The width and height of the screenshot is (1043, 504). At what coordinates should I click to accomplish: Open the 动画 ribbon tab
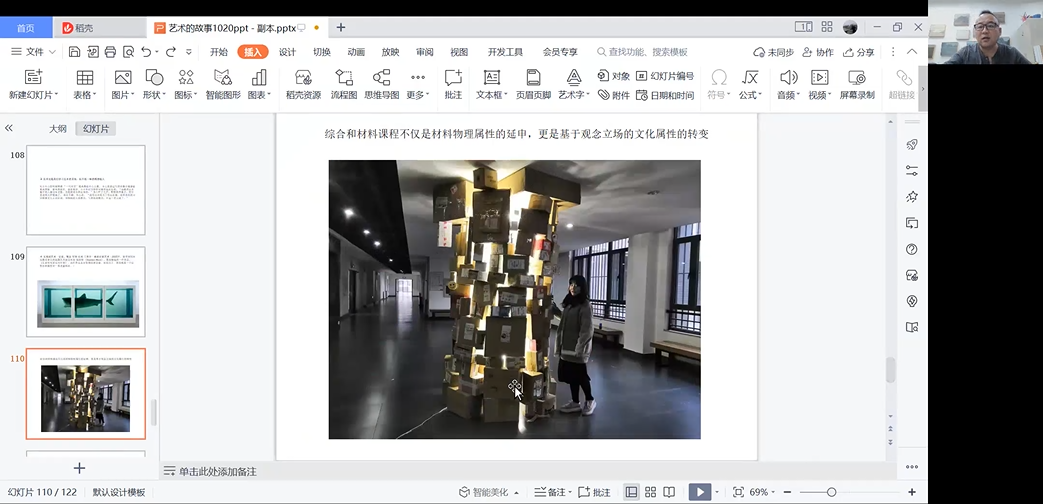coord(356,52)
